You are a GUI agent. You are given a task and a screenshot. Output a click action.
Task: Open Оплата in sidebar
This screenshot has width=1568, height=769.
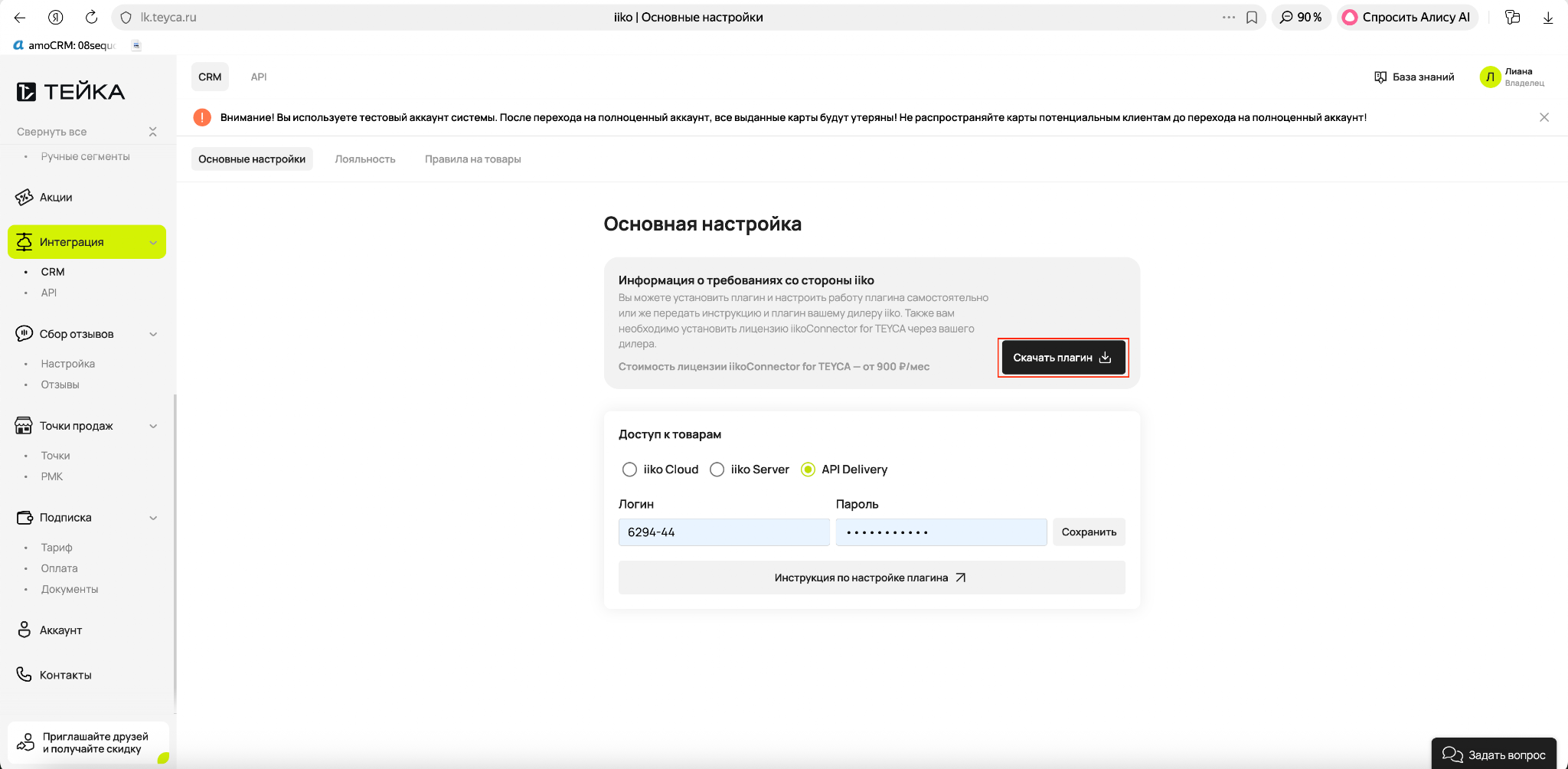[x=60, y=568]
